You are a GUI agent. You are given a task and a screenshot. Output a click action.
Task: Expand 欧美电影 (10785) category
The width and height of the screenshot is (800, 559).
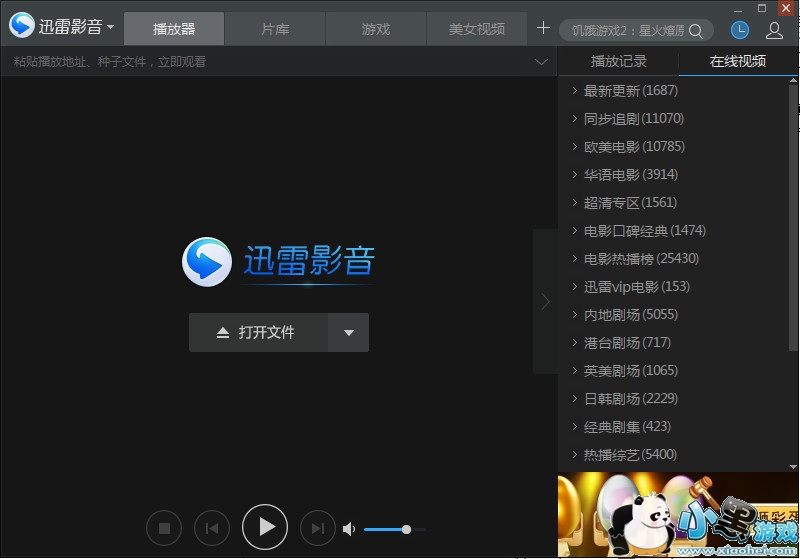coord(574,147)
